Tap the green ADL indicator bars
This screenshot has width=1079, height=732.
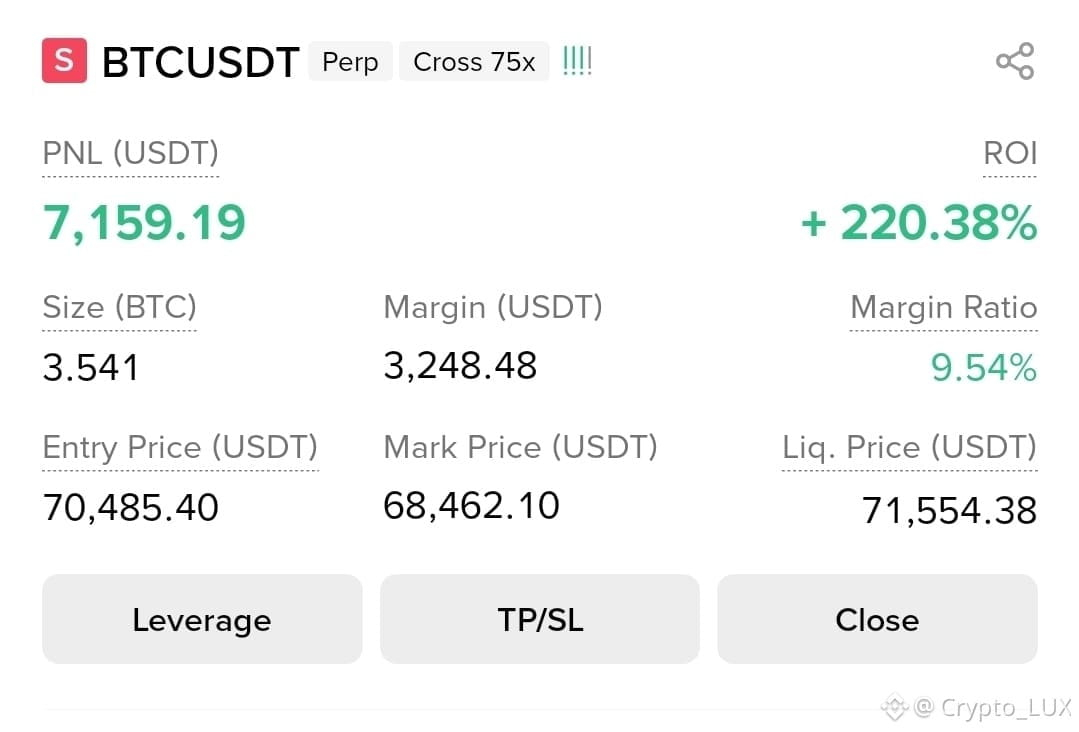[x=577, y=61]
